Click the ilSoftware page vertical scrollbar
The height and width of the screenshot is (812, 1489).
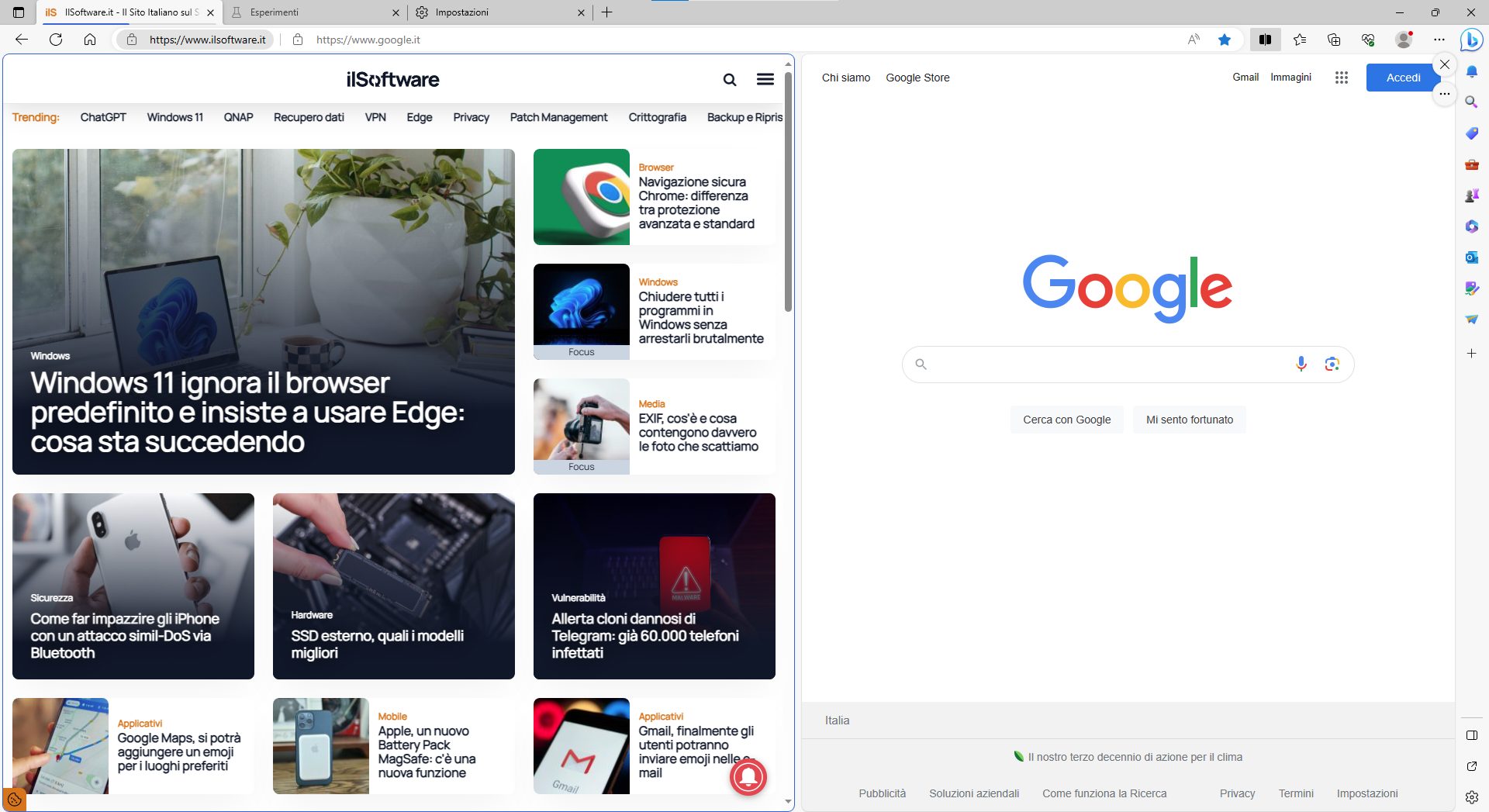788,192
